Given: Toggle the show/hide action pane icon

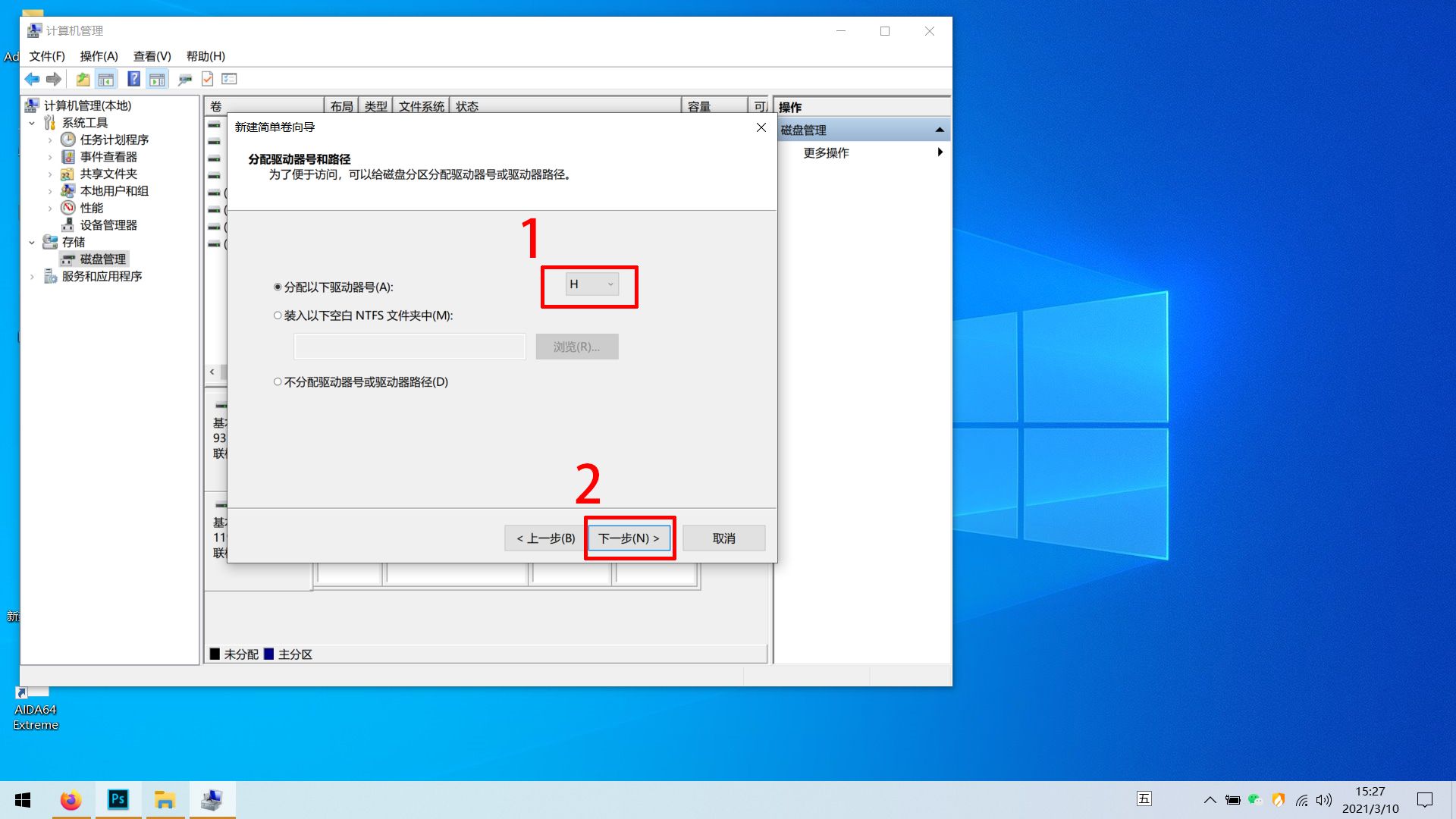Looking at the screenshot, I should pos(157,79).
